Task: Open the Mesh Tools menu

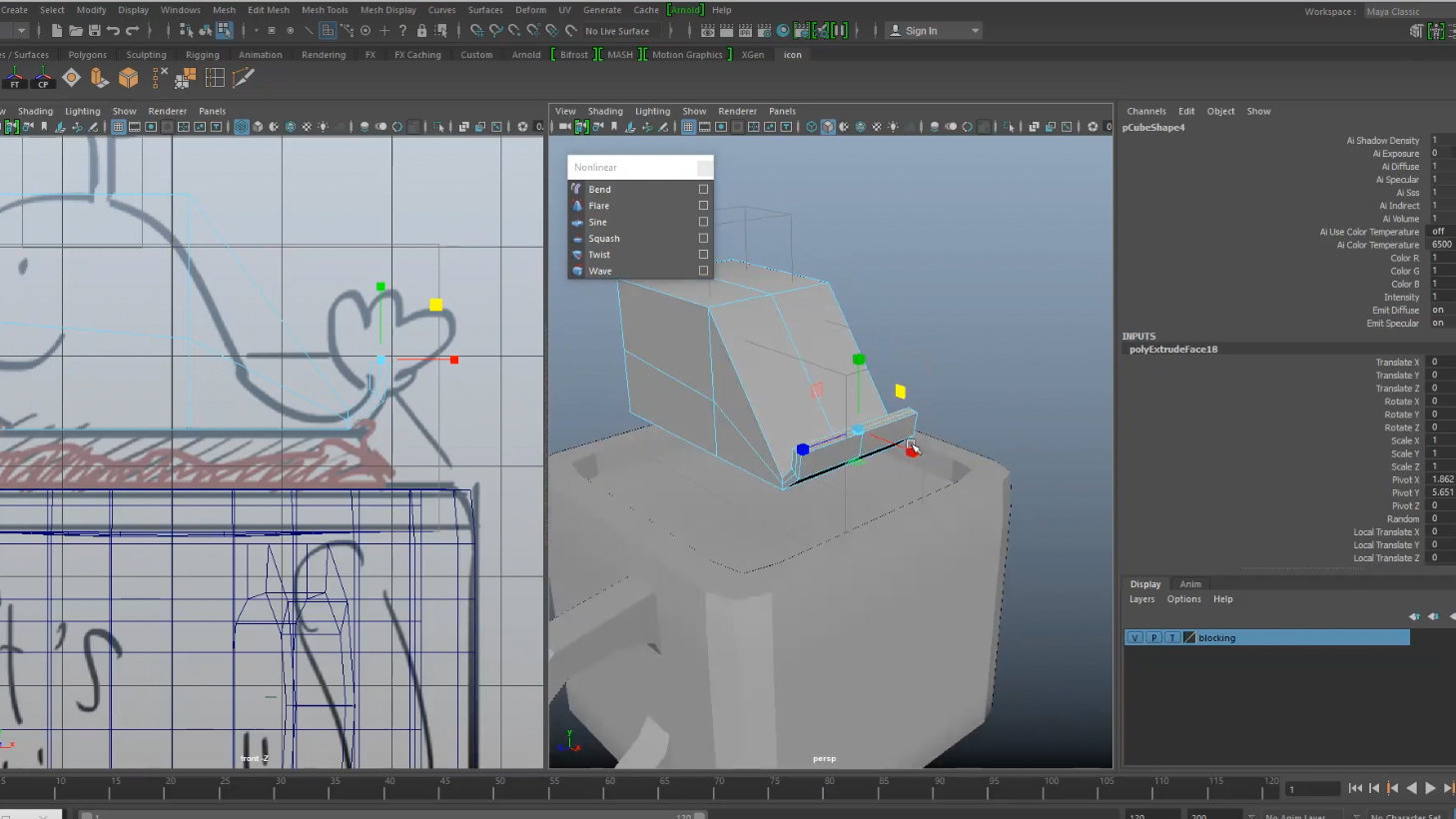Action: pyautogui.click(x=325, y=10)
